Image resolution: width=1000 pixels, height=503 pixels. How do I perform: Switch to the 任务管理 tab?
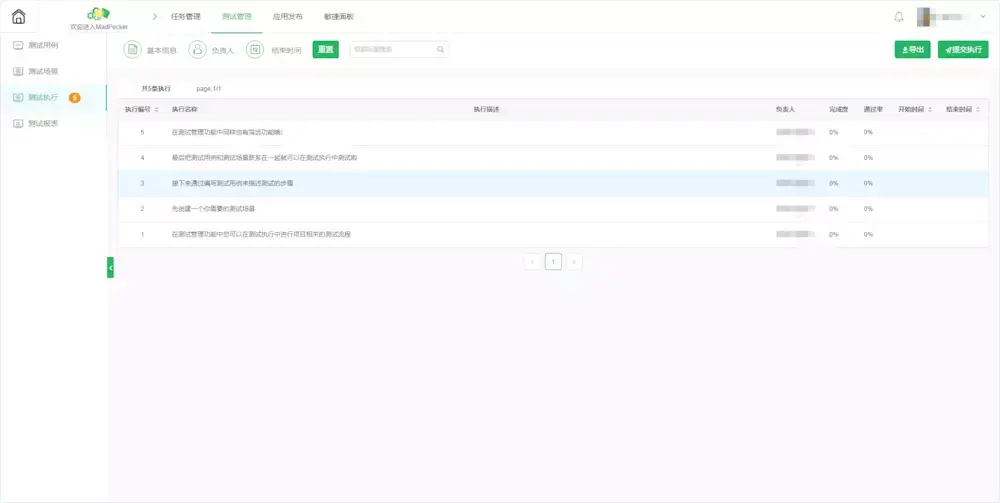(186, 17)
